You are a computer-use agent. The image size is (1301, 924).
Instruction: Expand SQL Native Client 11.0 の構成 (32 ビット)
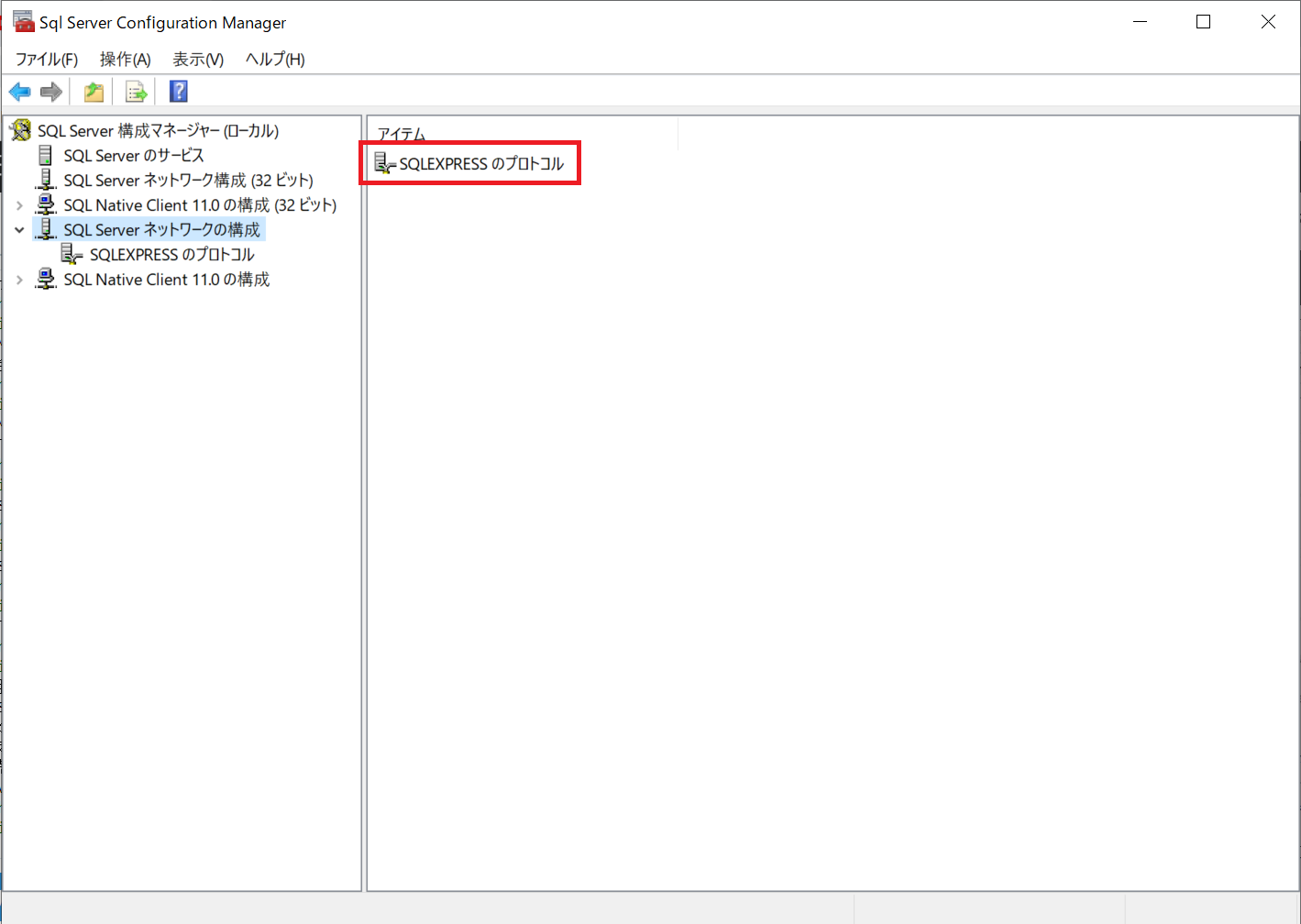(x=19, y=205)
